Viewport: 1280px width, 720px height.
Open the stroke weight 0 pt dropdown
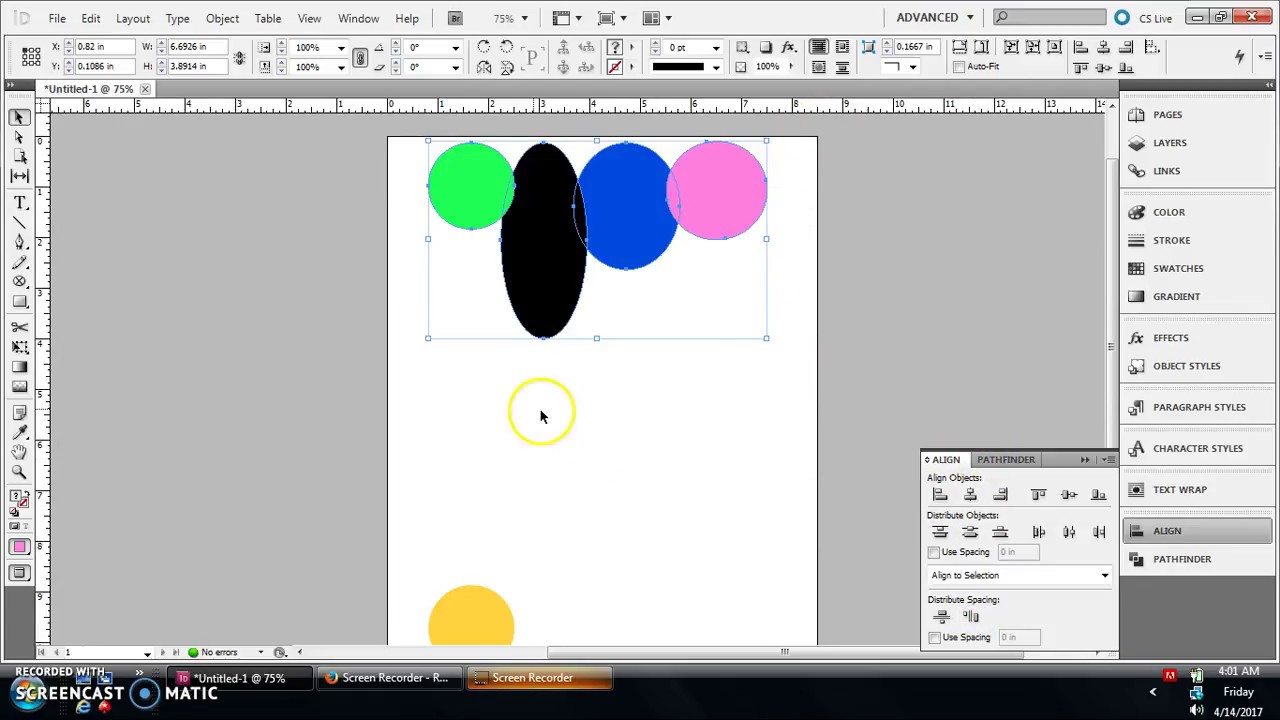click(716, 47)
